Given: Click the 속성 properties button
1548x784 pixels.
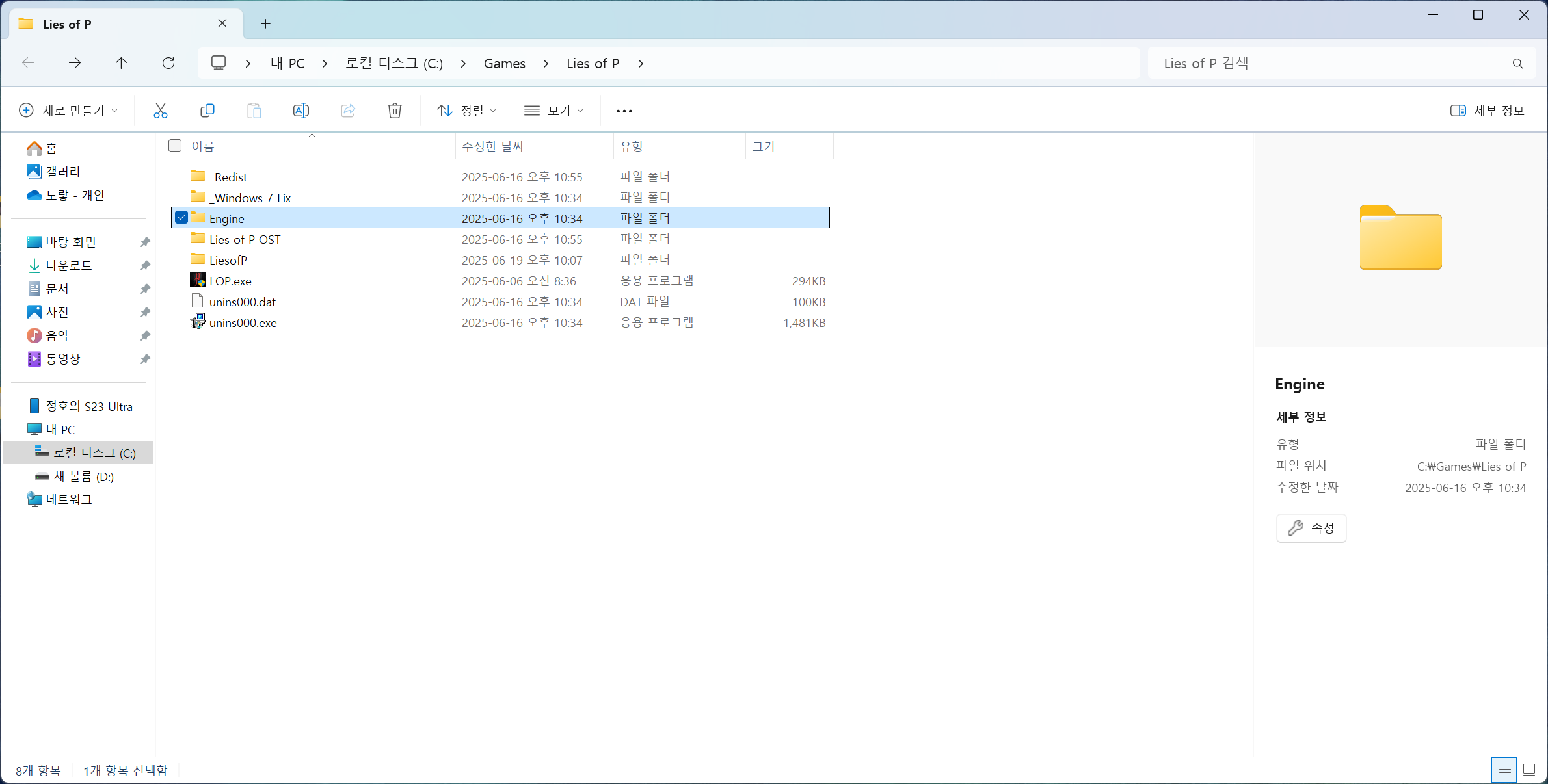Looking at the screenshot, I should tap(1311, 528).
